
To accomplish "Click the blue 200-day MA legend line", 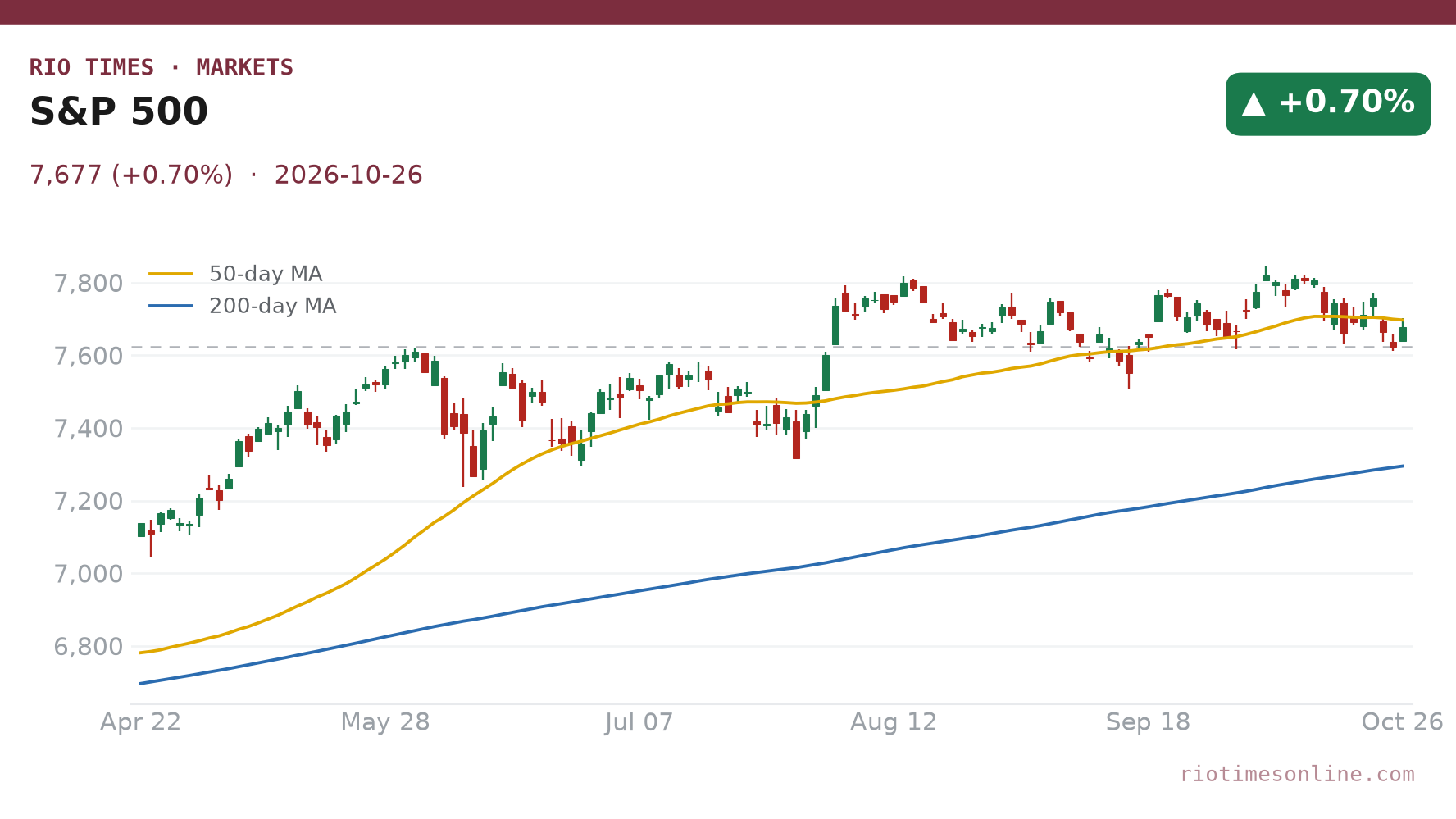I will click(171, 306).
